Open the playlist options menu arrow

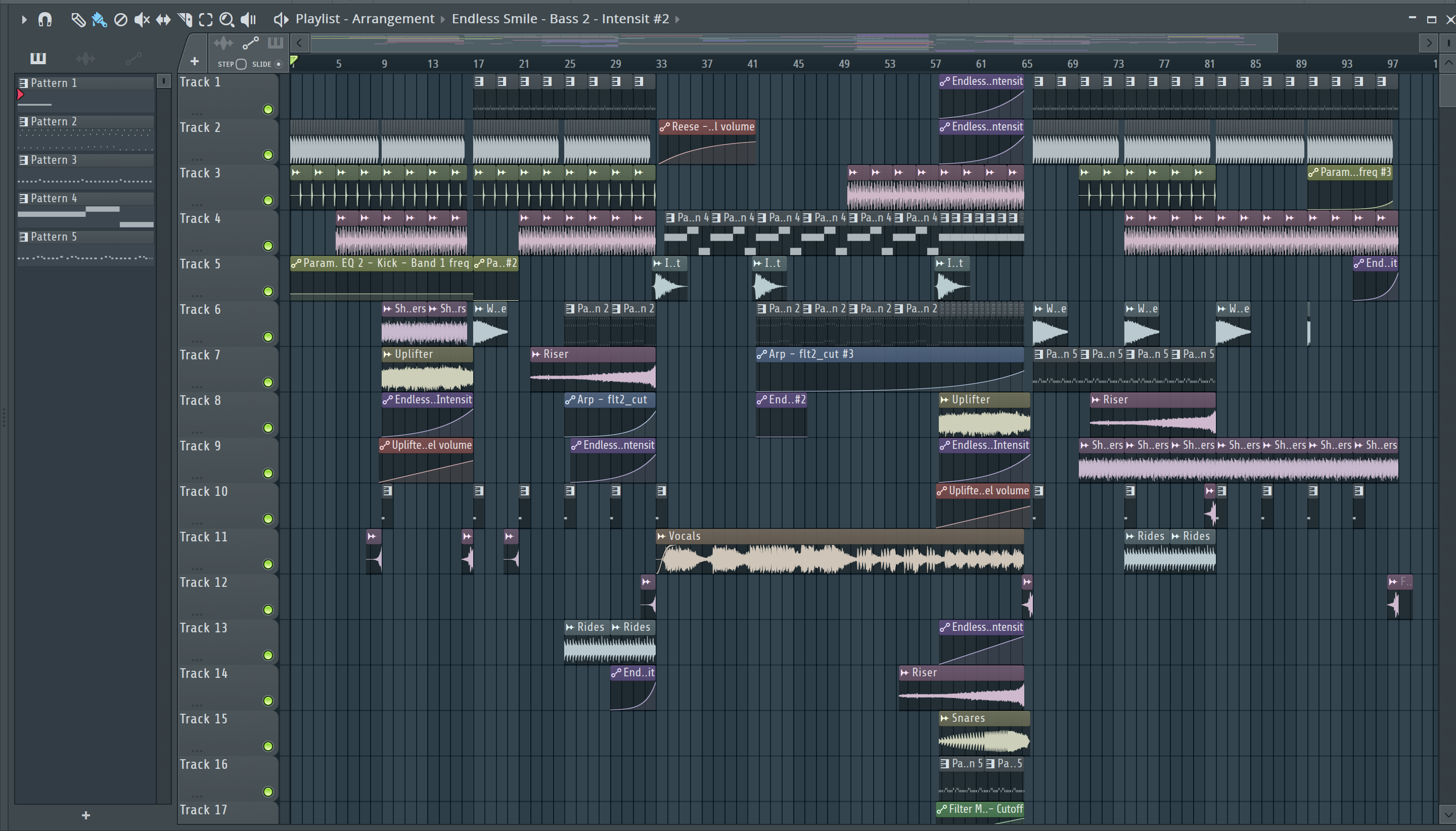(23, 19)
